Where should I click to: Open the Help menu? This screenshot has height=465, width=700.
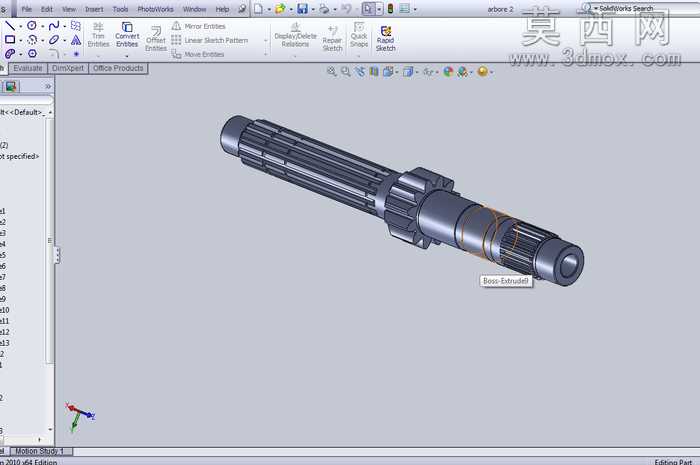(x=222, y=9)
